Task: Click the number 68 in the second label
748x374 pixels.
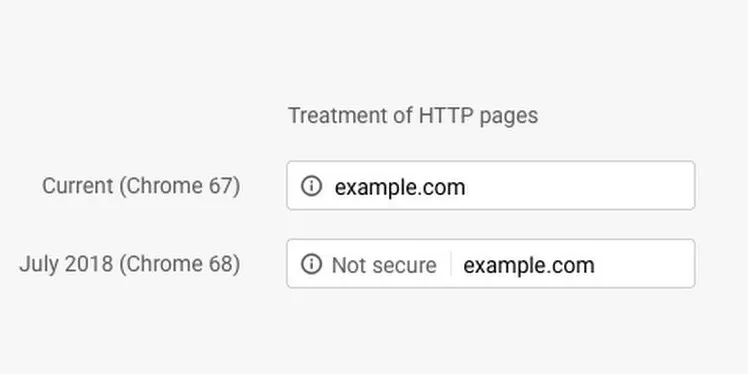Action: pyautogui.click(x=220, y=264)
